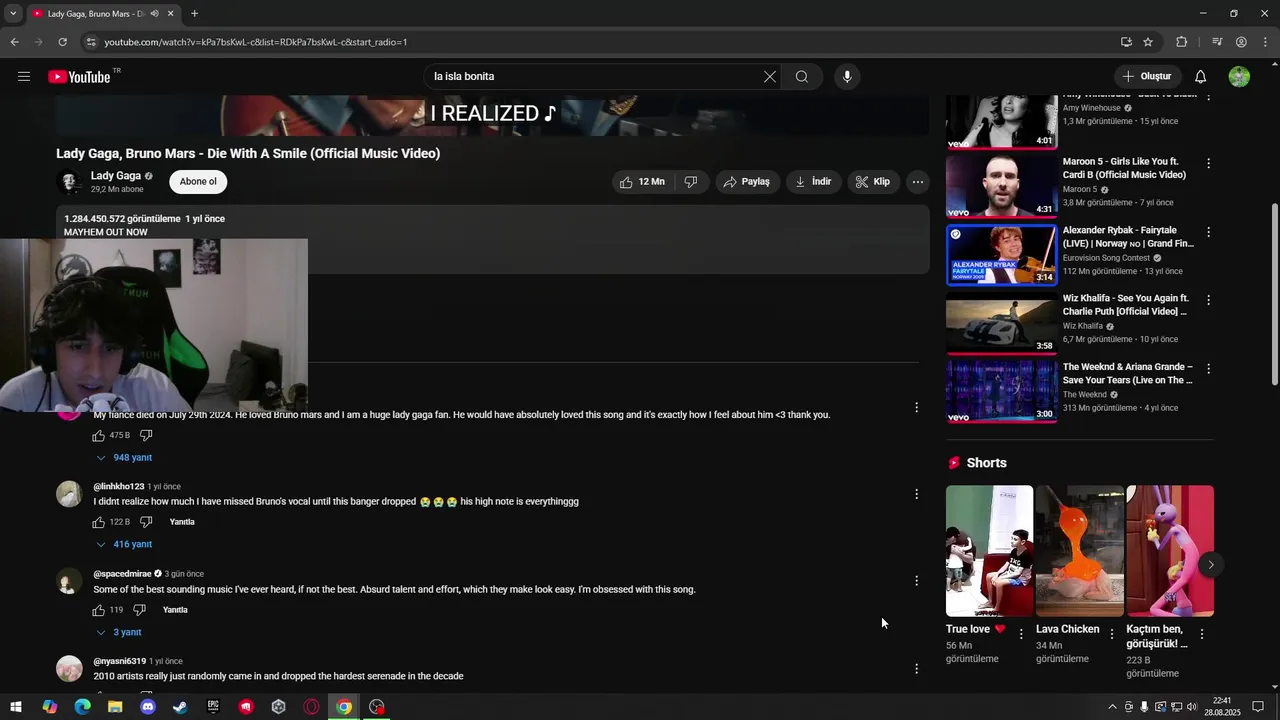Open the browser extensions puzzle icon

[x=1181, y=42]
